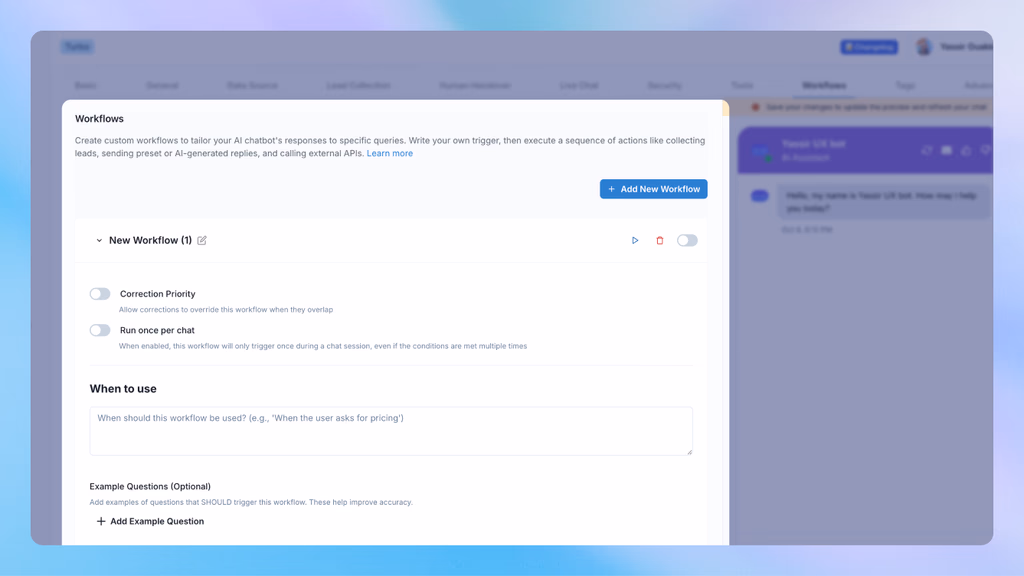
Task: Click the When to use description input field
Action: [x=391, y=430]
